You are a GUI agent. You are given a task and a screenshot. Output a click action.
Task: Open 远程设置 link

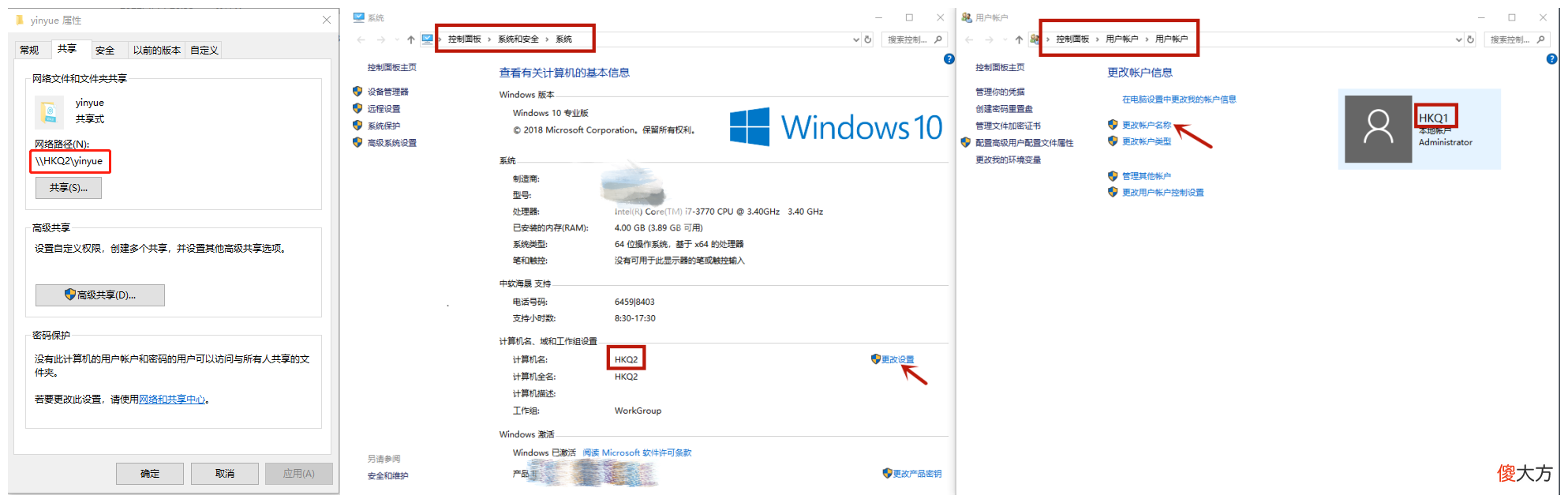coord(384,109)
